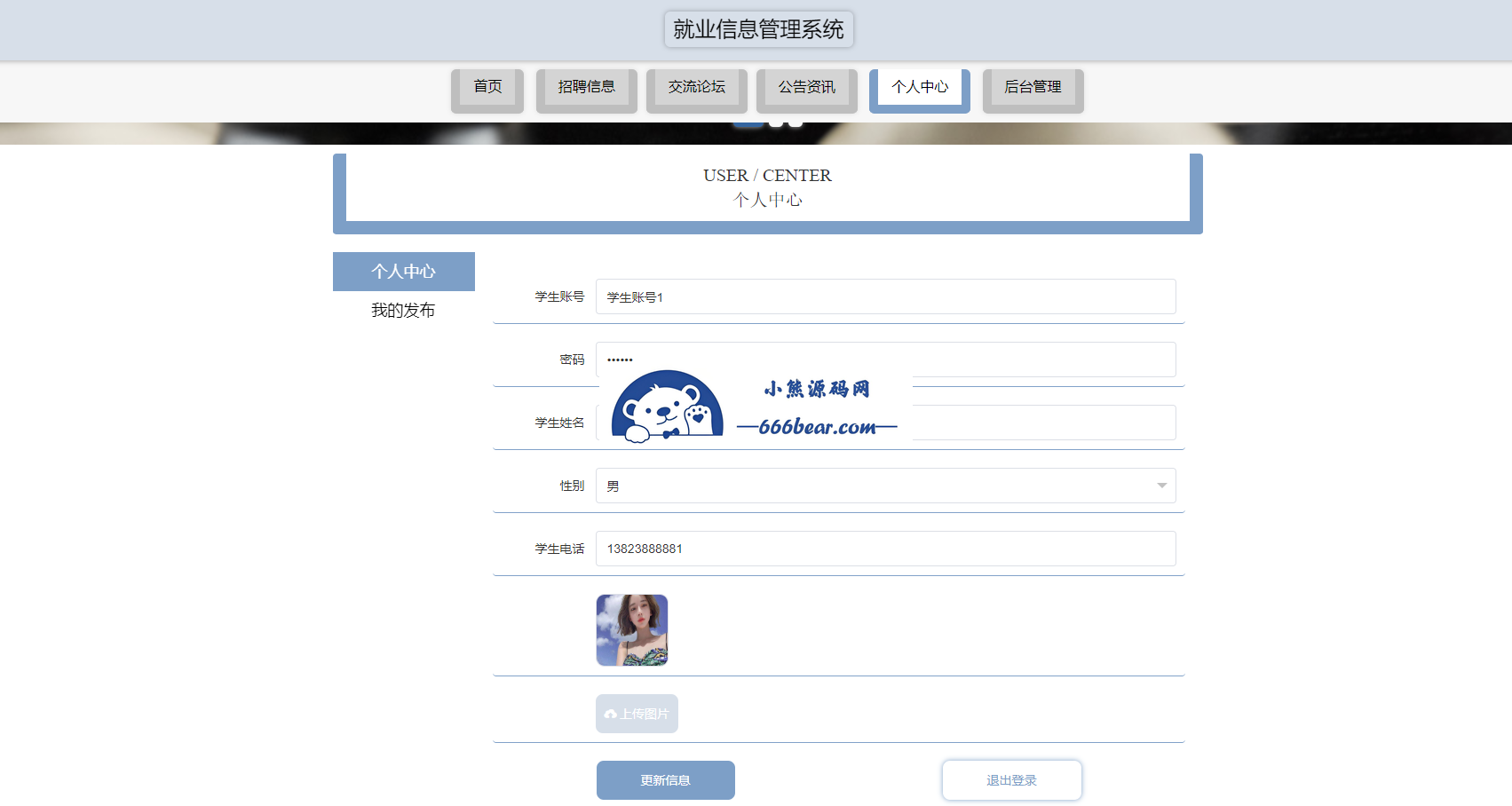Open 我的发布 in the sidebar
The image size is (1512, 806).
404,311
